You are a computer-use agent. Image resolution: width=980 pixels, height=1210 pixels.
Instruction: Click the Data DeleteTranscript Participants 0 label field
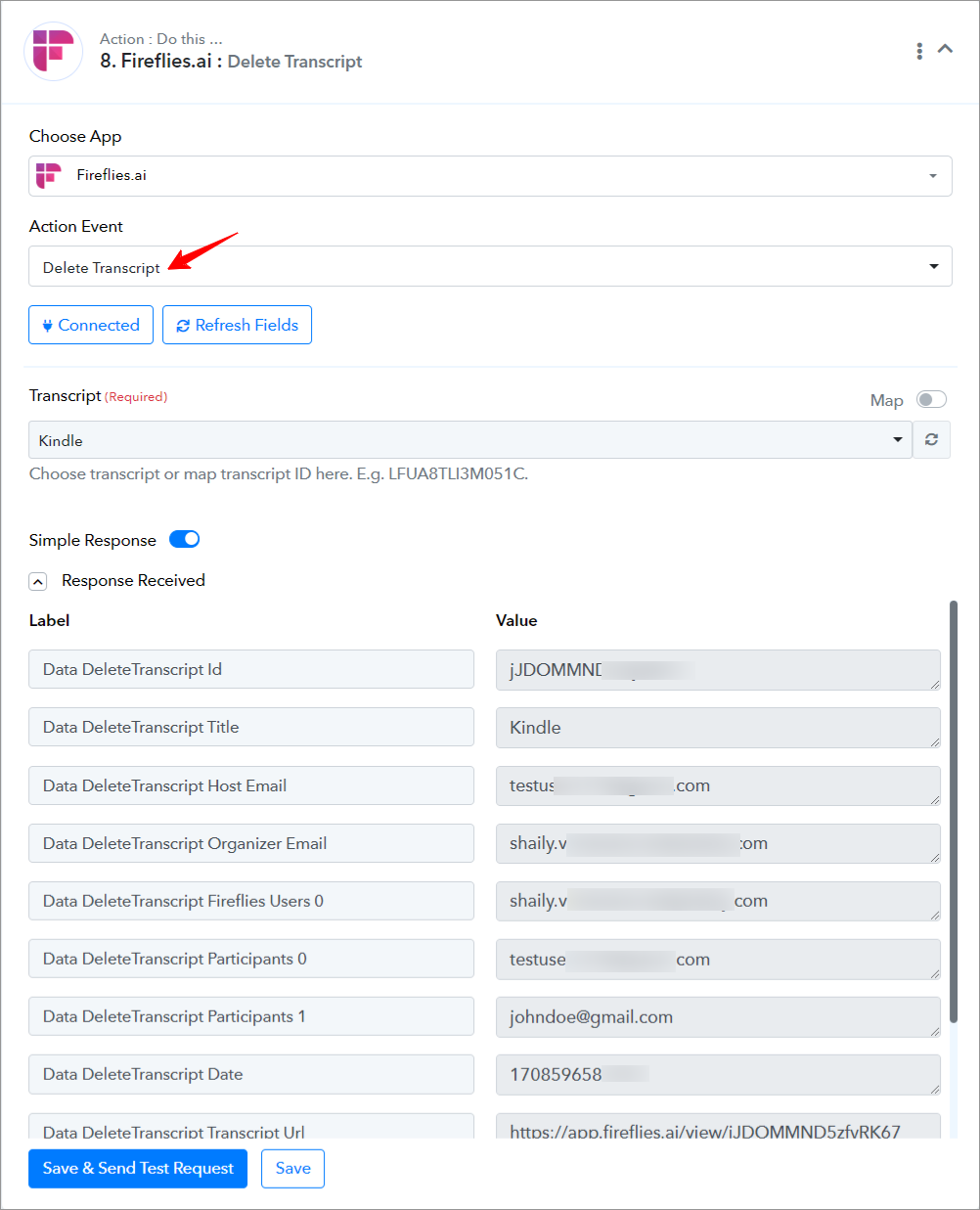click(x=251, y=959)
